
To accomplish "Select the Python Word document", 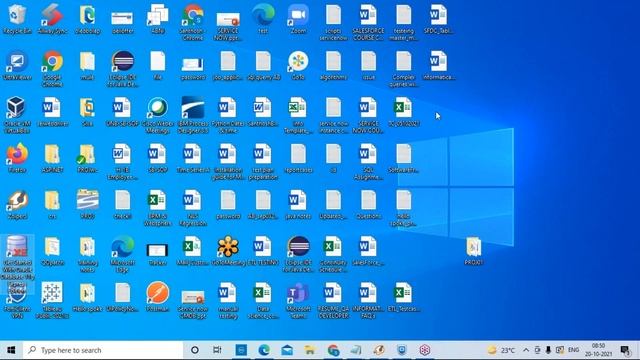I will coord(228,115).
